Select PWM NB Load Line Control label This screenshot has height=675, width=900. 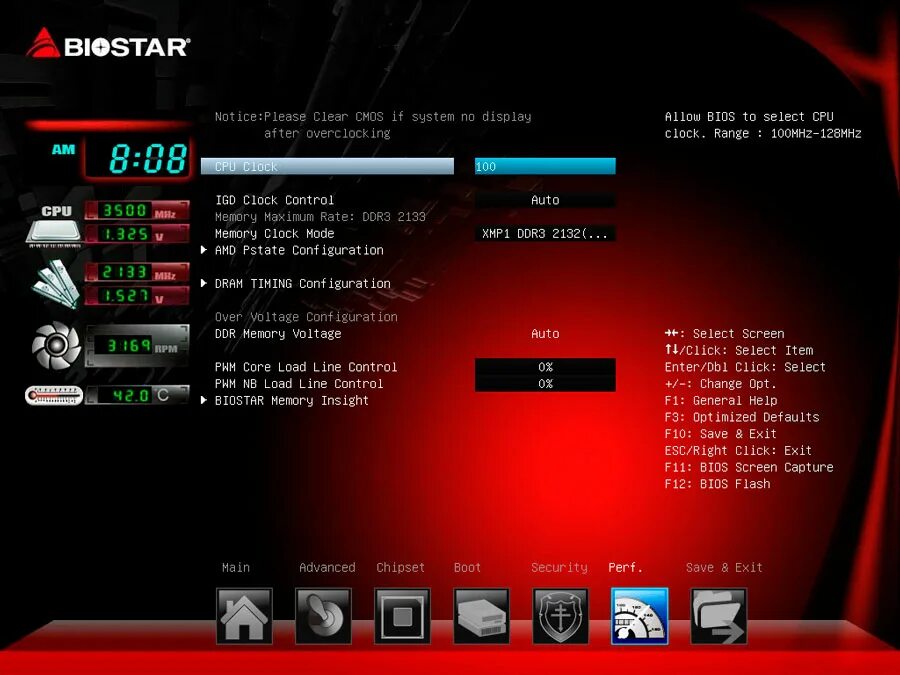299,383
